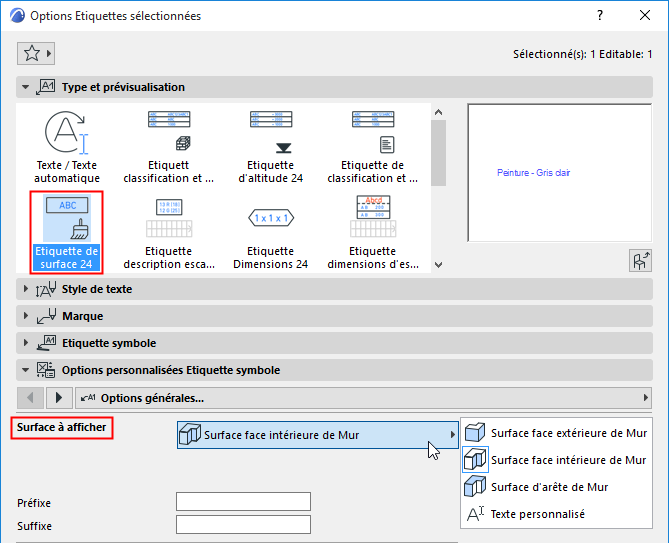This screenshot has width=669, height=543.
Task: Choose Surface d'arête de Mur option
Action: coord(556,487)
